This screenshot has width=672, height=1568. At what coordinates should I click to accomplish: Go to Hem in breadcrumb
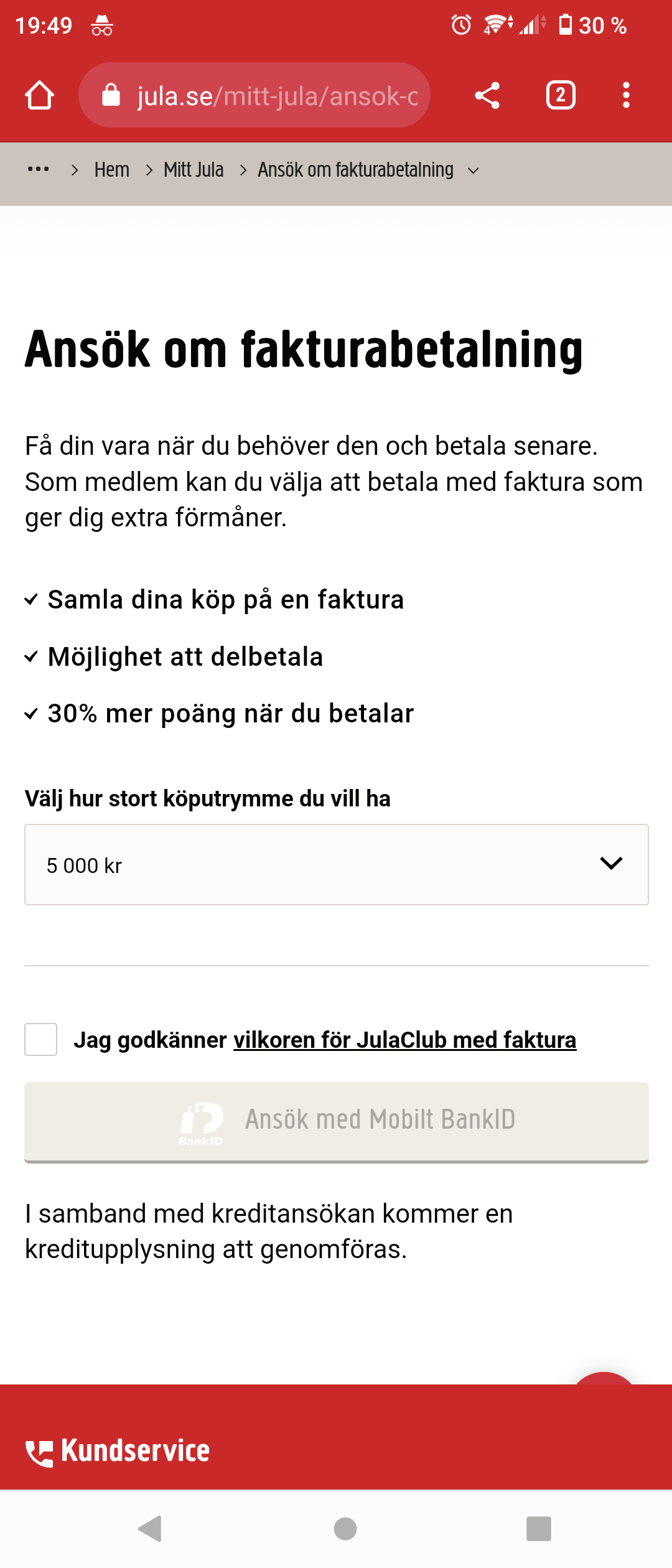[x=112, y=170]
